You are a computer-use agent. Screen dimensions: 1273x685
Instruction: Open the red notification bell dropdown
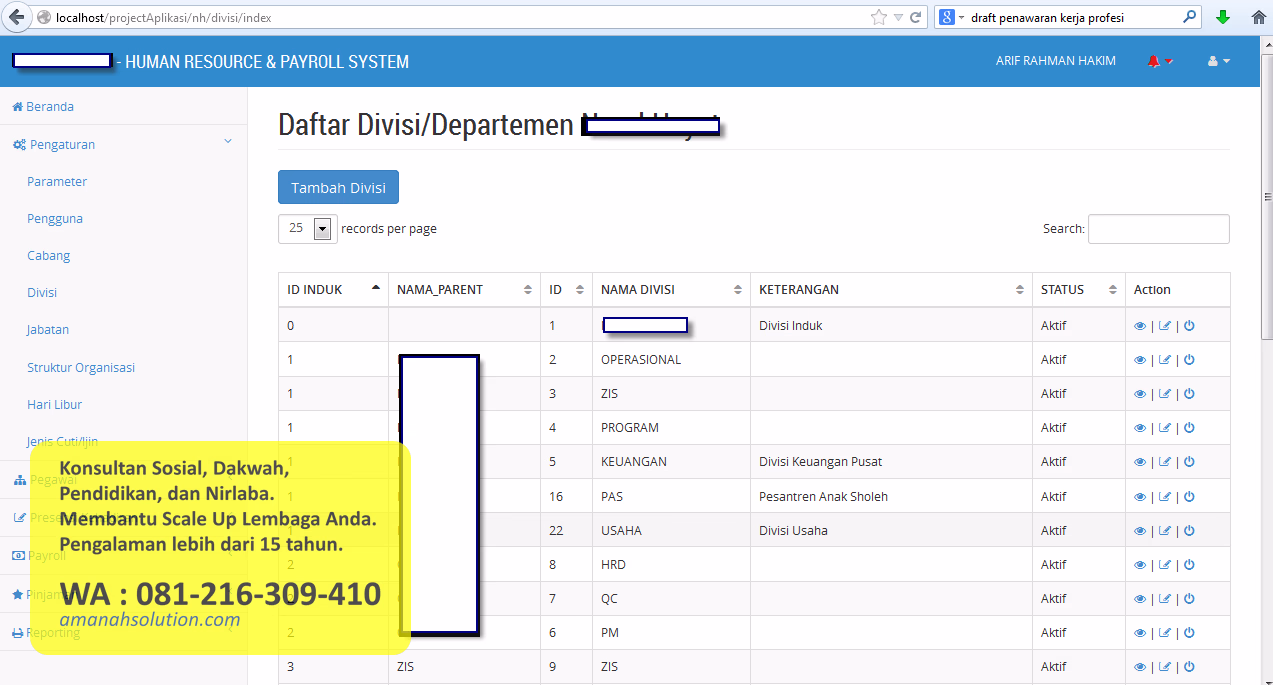pyautogui.click(x=1159, y=61)
